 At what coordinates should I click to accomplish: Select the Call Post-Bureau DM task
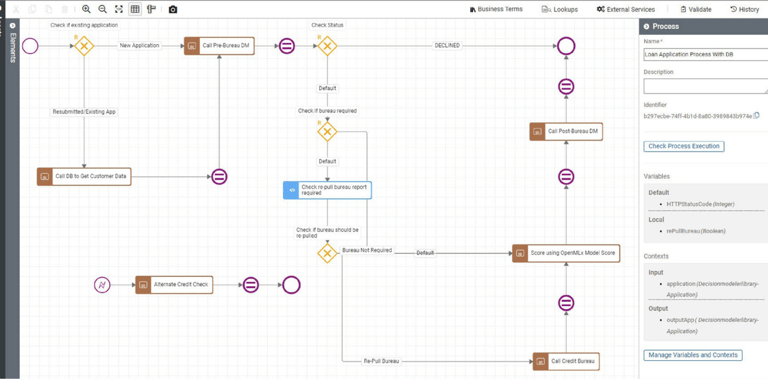(566, 132)
